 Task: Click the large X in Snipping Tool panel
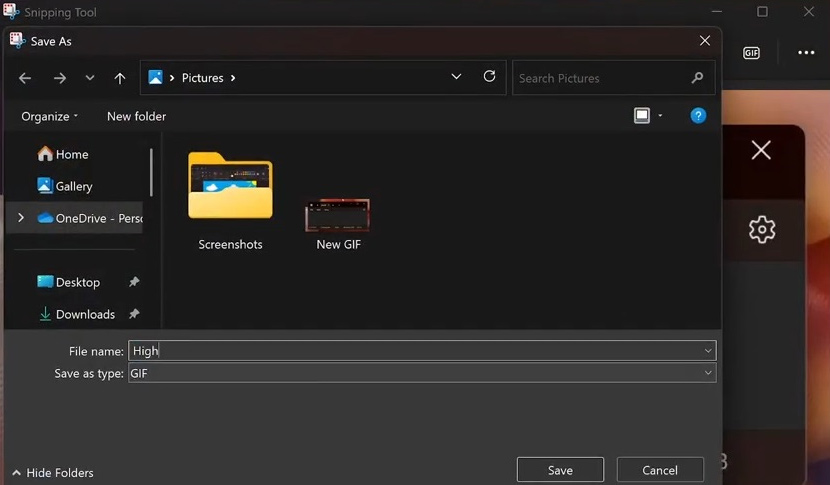pyautogui.click(x=761, y=150)
